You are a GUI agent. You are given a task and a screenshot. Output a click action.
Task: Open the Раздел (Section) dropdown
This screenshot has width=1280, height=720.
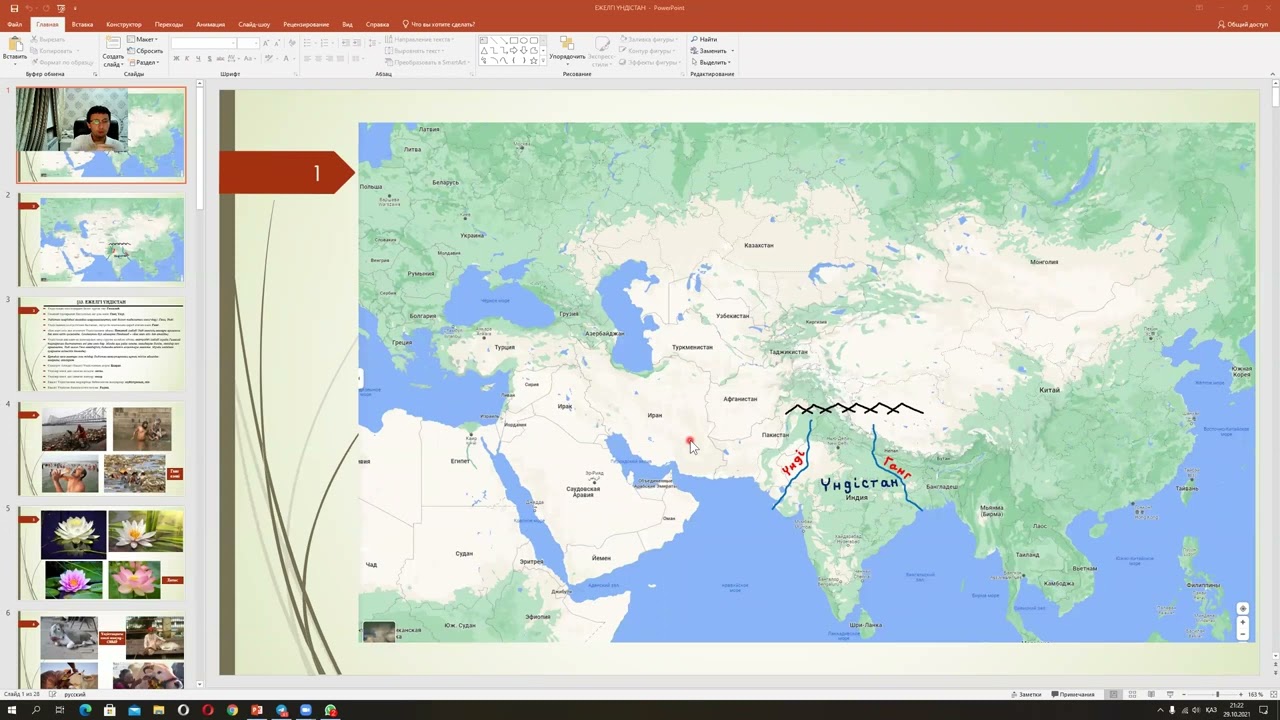tap(144, 62)
